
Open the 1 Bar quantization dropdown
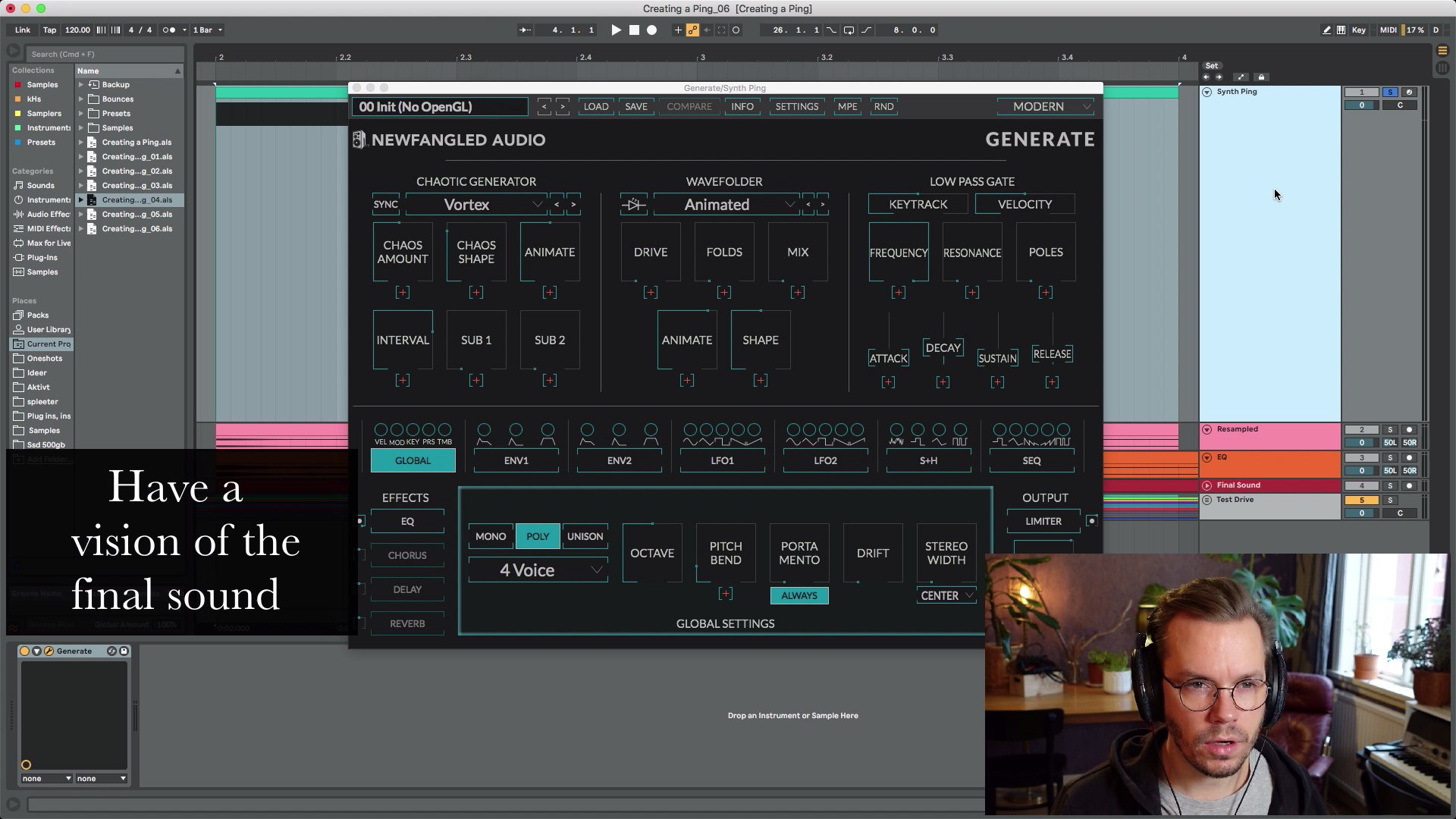[207, 30]
